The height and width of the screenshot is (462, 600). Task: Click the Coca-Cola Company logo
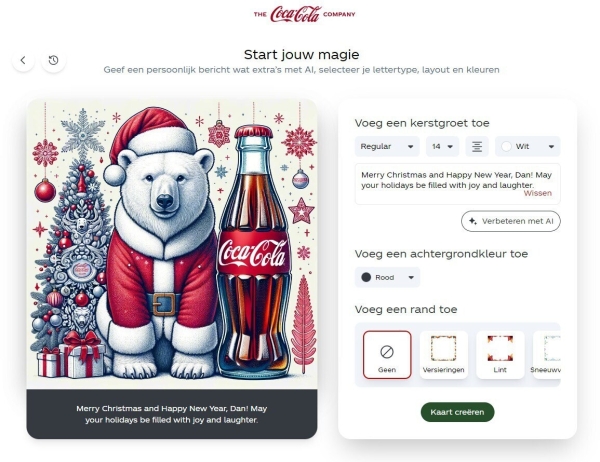click(x=304, y=14)
